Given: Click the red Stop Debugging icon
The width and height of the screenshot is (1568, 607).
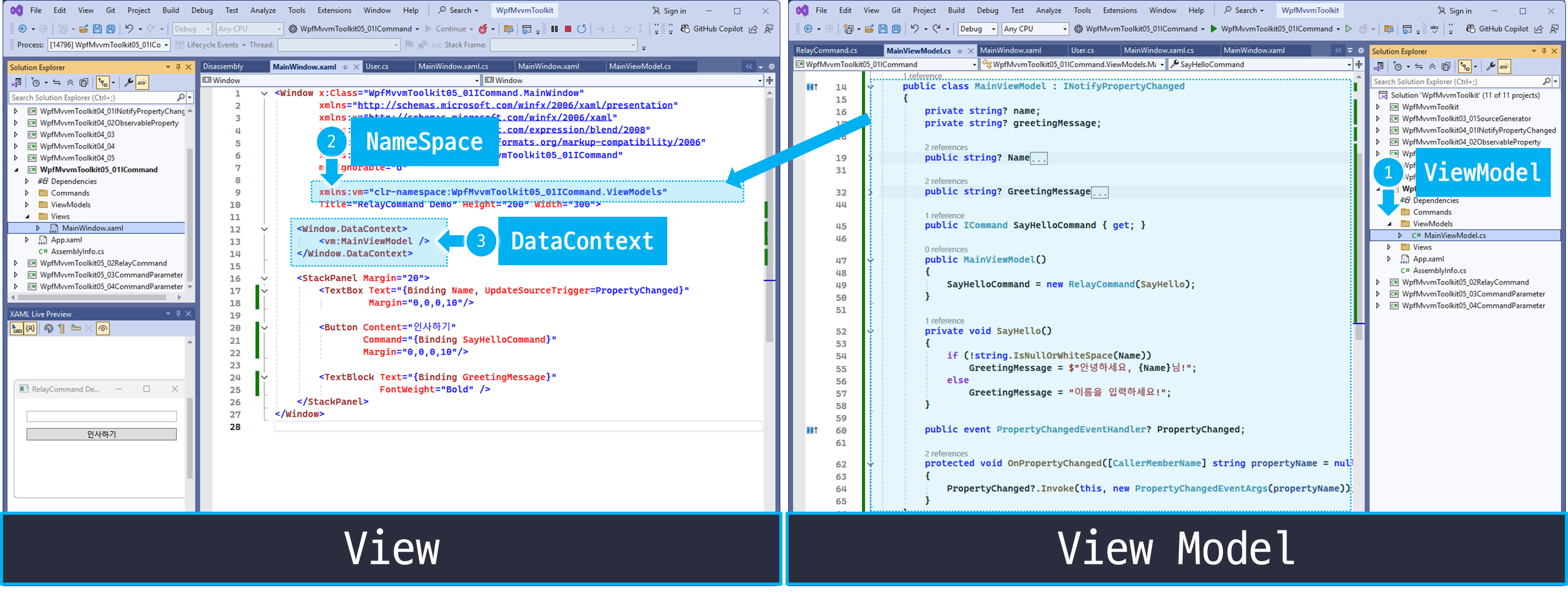Looking at the screenshot, I should pos(567,29).
